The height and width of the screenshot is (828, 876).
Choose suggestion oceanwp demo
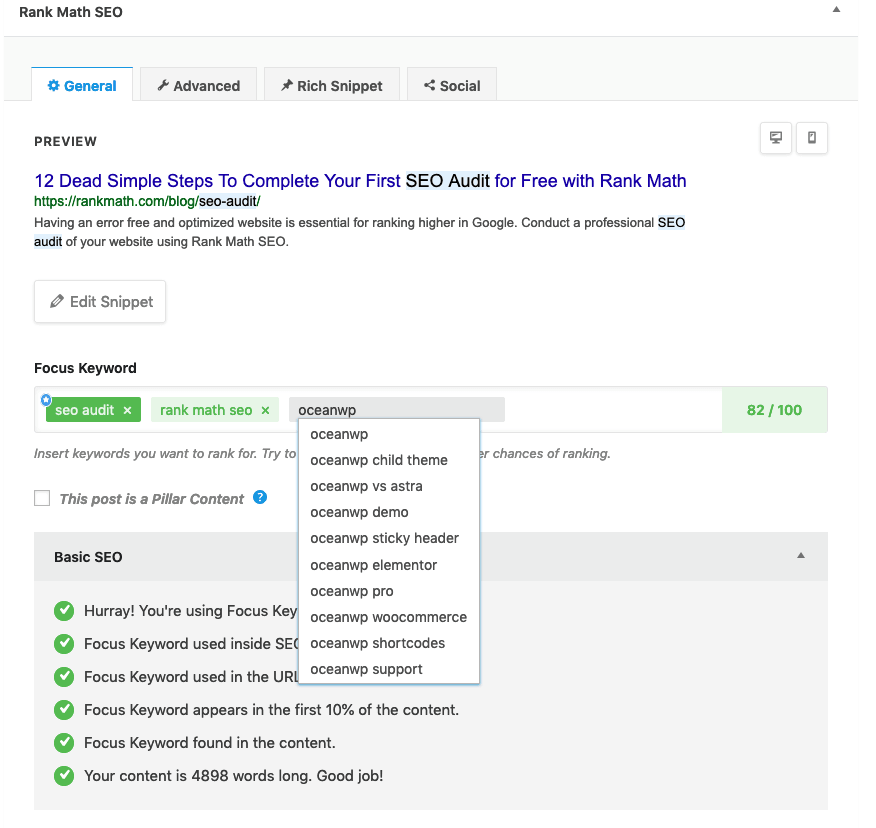click(x=389, y=512)
